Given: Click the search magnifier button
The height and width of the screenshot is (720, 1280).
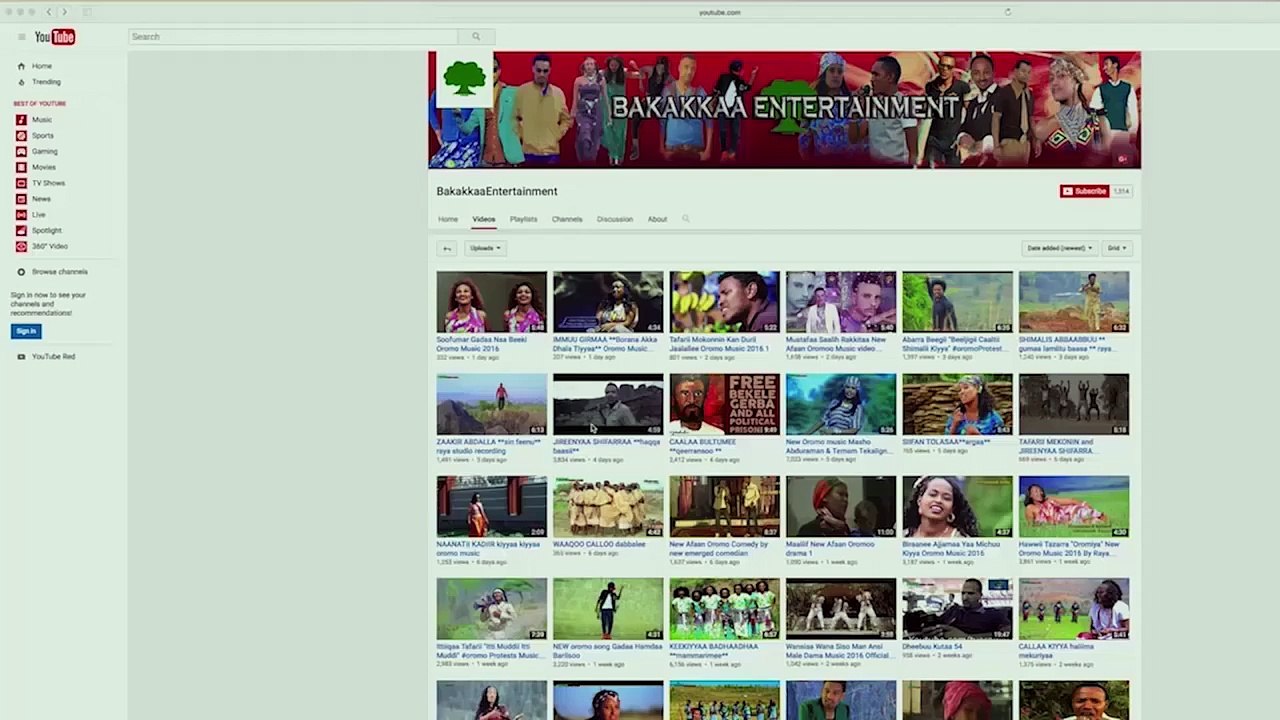Looking at the screenshot, I should [x=476, y=37].
